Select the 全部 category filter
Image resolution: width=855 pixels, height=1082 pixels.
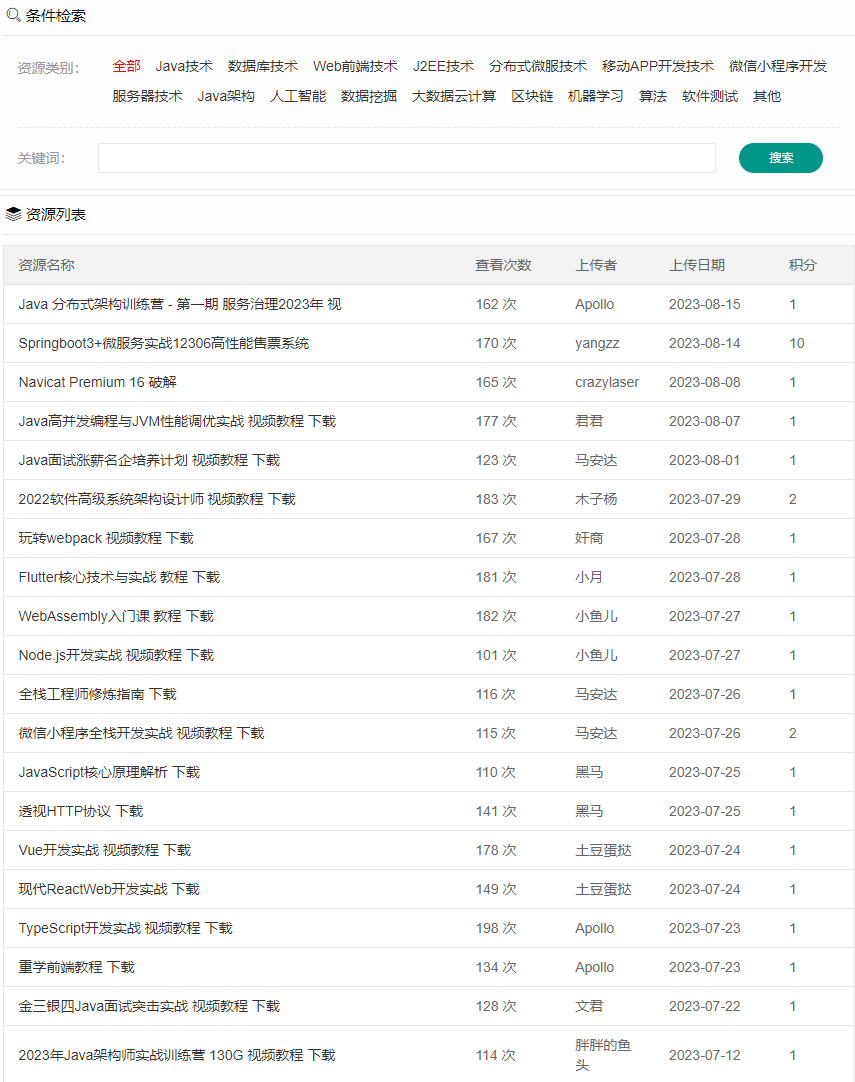[126, 66]
